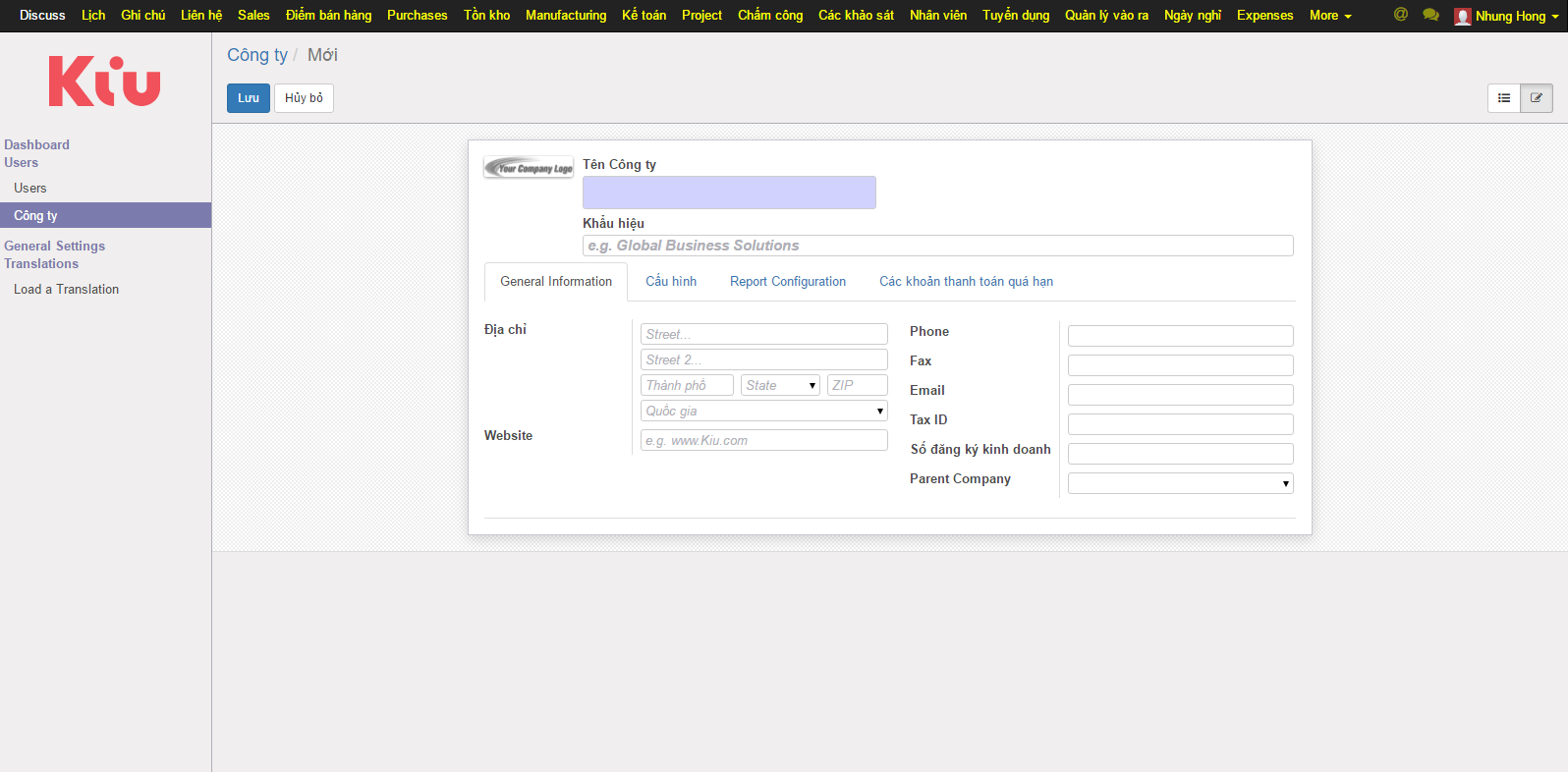
Task: Open the State dropdown
Action: point(780,385)
